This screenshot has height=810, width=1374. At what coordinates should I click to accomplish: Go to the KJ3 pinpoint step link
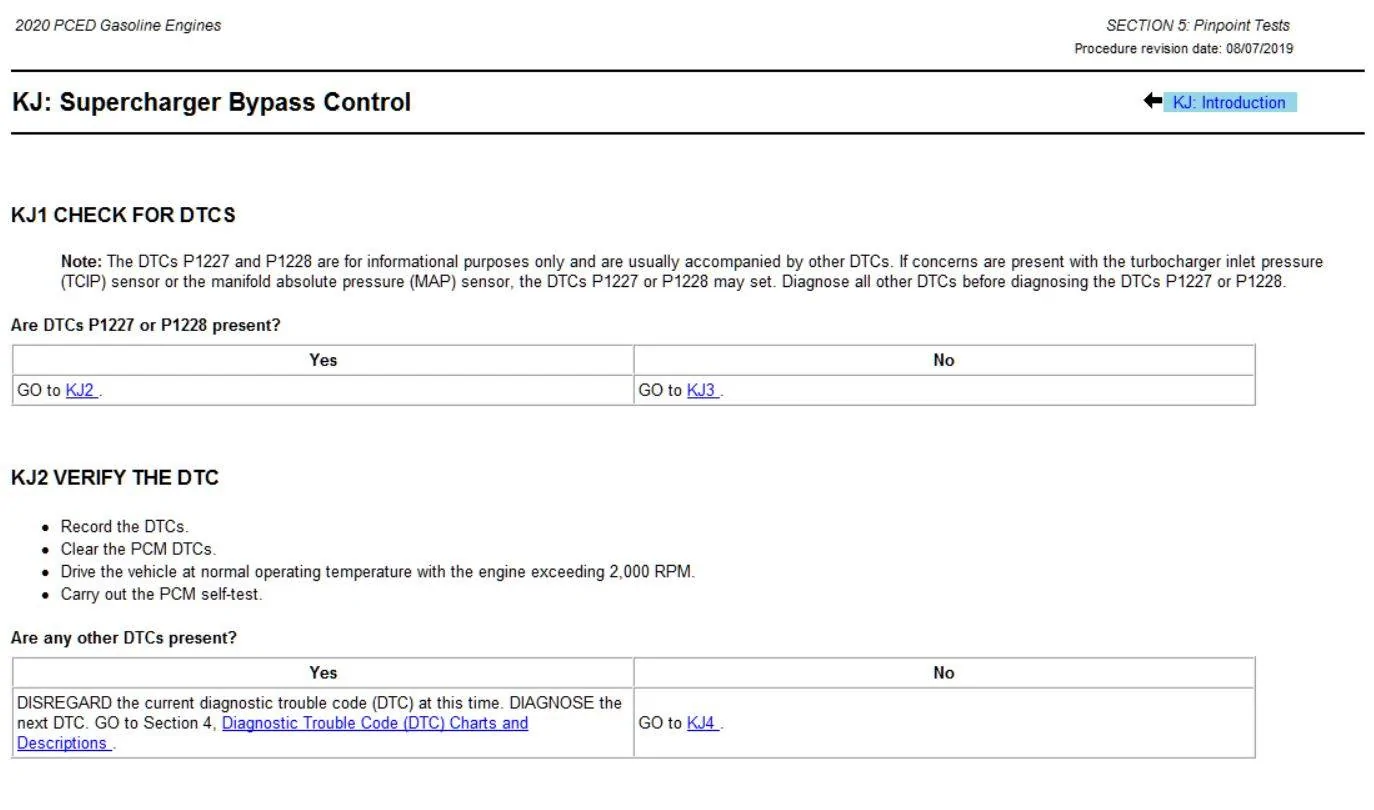pyautogui.click(x=702, y=390)
